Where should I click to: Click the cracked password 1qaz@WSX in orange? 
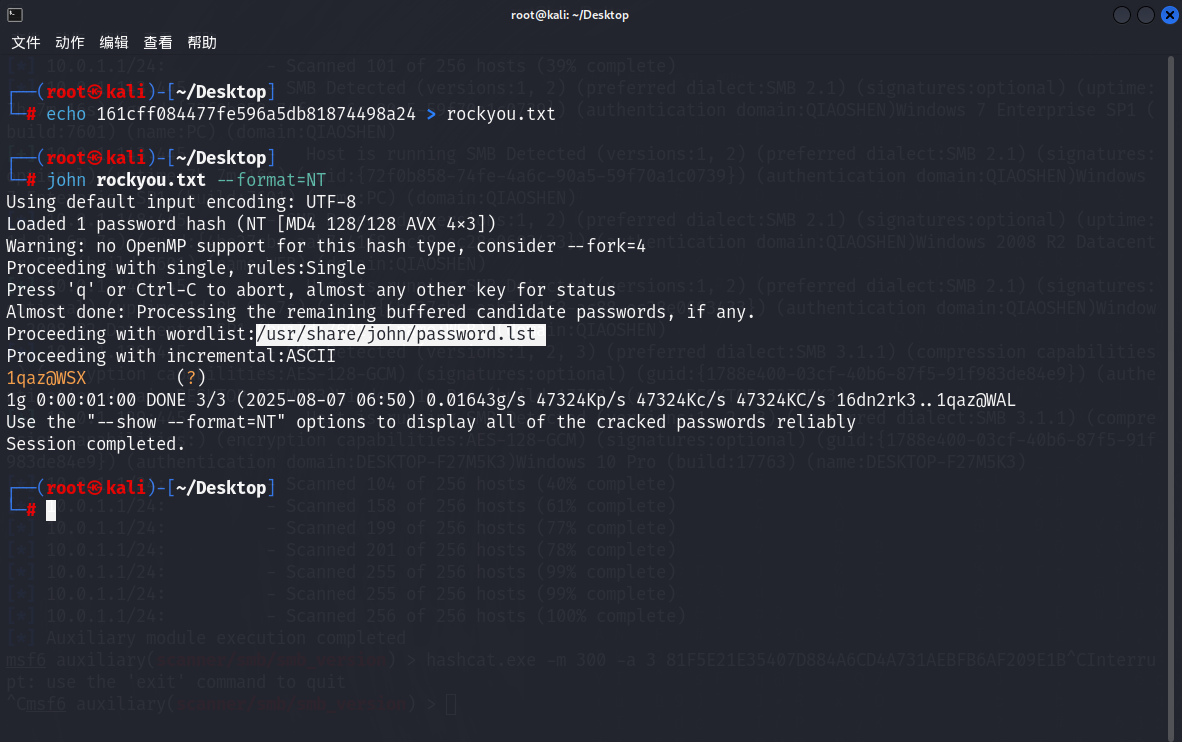coord(46,378)
